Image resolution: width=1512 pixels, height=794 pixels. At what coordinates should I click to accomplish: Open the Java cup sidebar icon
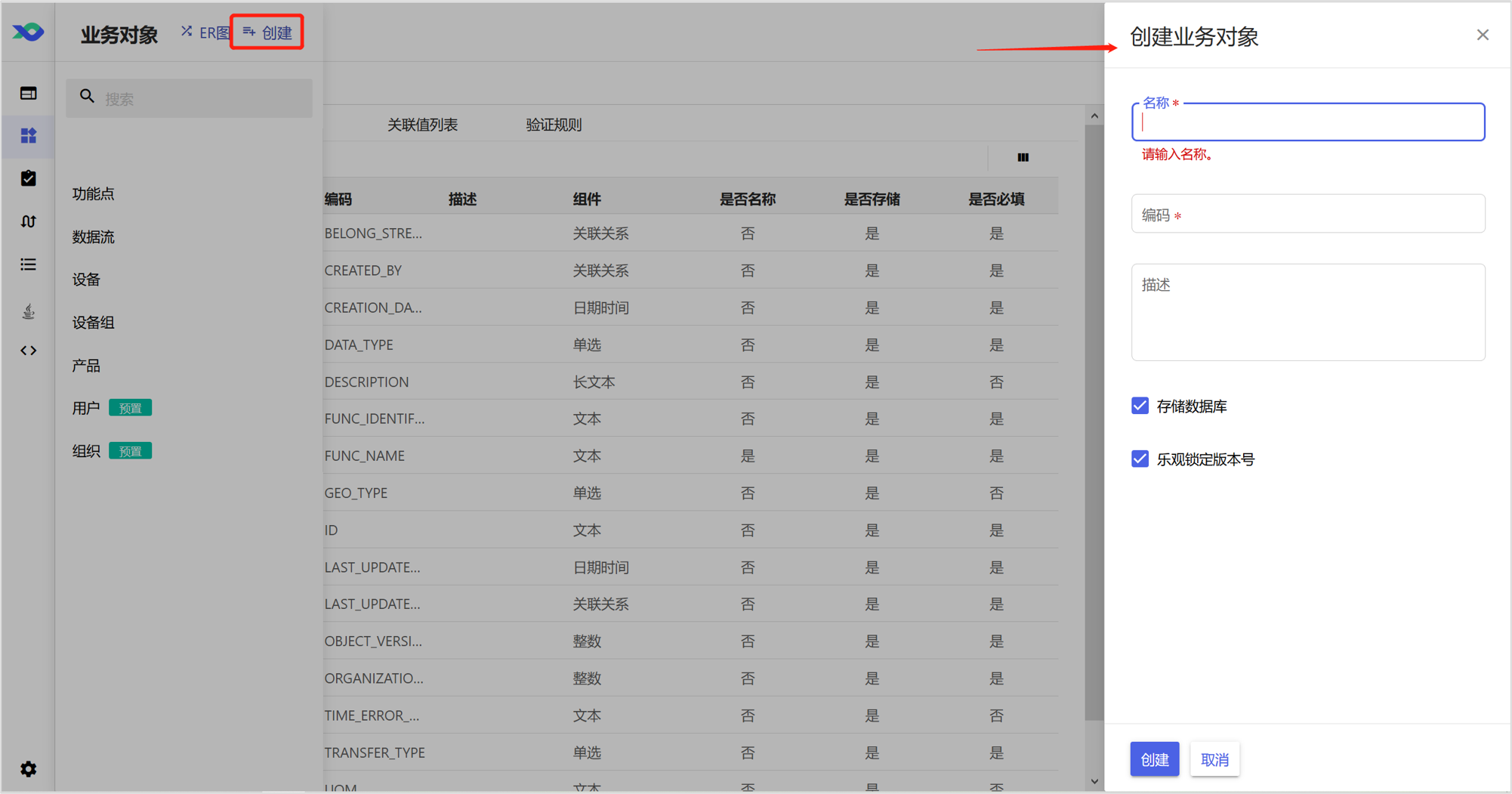click(28, 311)
